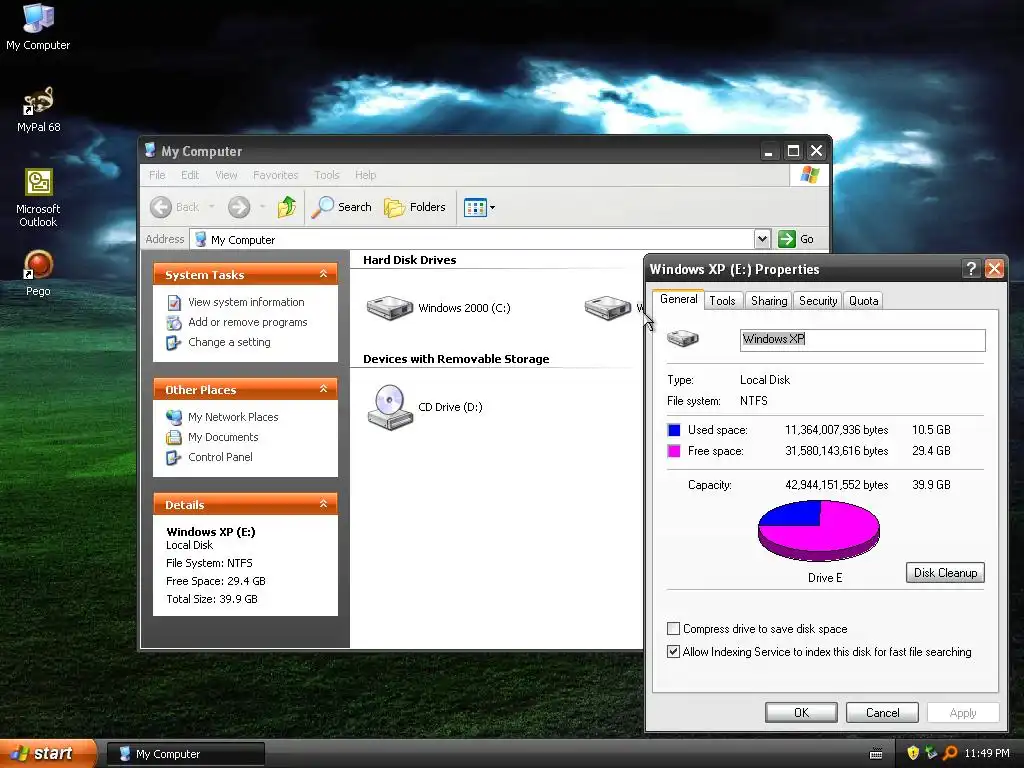This screenshot has height=768, width=1024.
Task: Select the Windows XP (E:) drive icon
Action: (x=607, y=308)
